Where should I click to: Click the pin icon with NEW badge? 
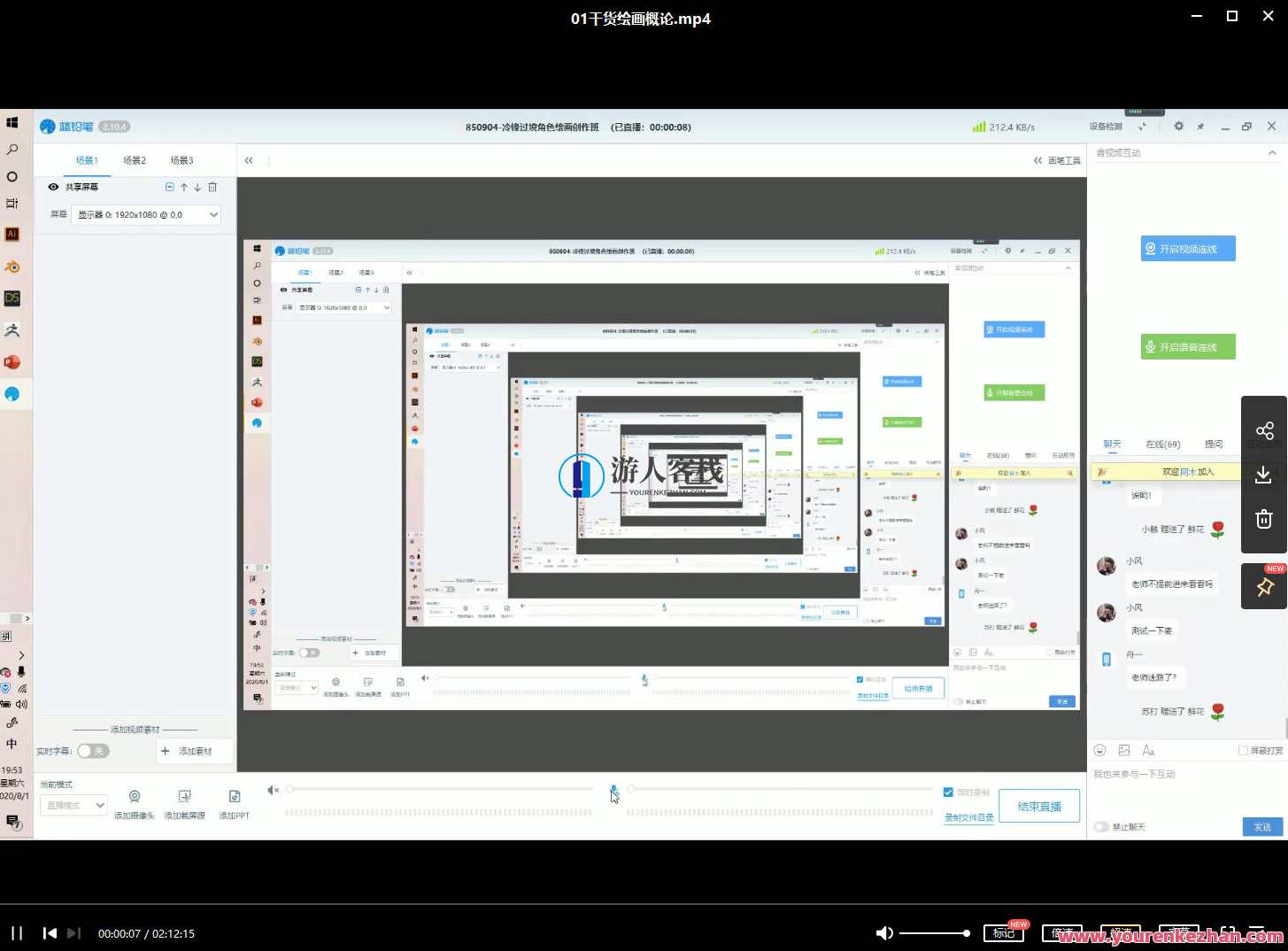(x=1264, y=586)
